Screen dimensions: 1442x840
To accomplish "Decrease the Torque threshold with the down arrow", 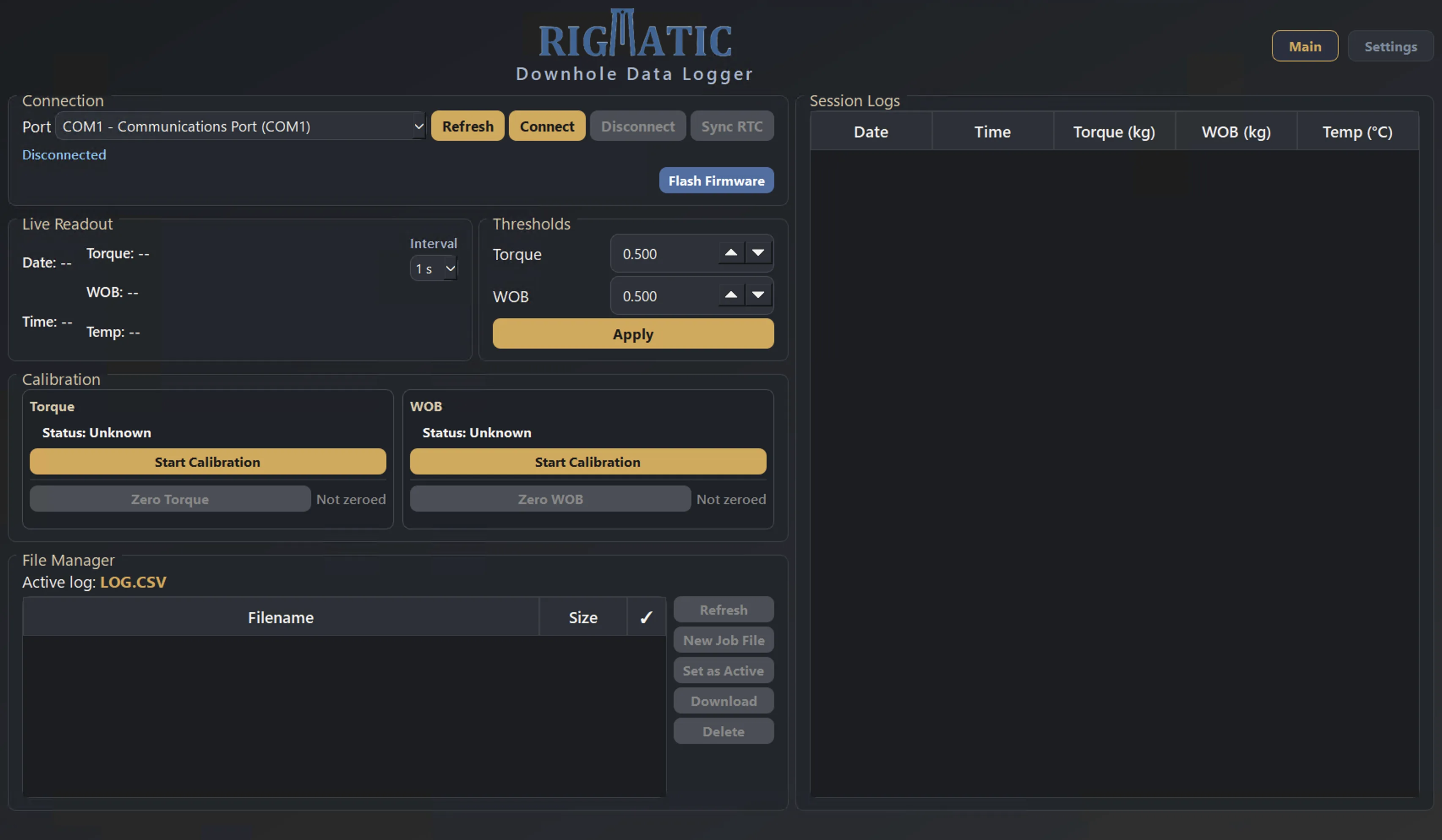I will [758, 252].
